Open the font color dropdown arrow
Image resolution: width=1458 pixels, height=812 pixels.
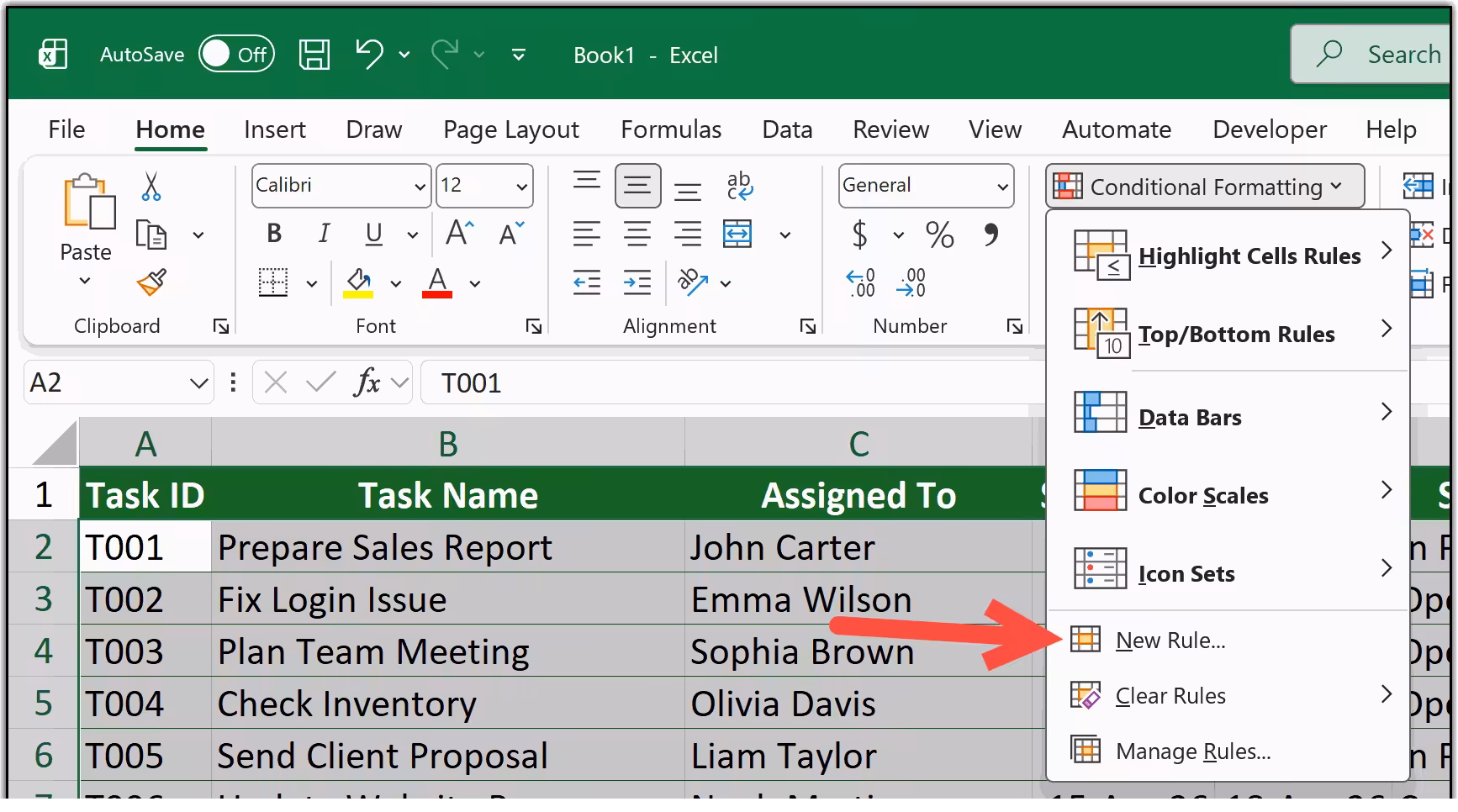click(x=475, y=284)
